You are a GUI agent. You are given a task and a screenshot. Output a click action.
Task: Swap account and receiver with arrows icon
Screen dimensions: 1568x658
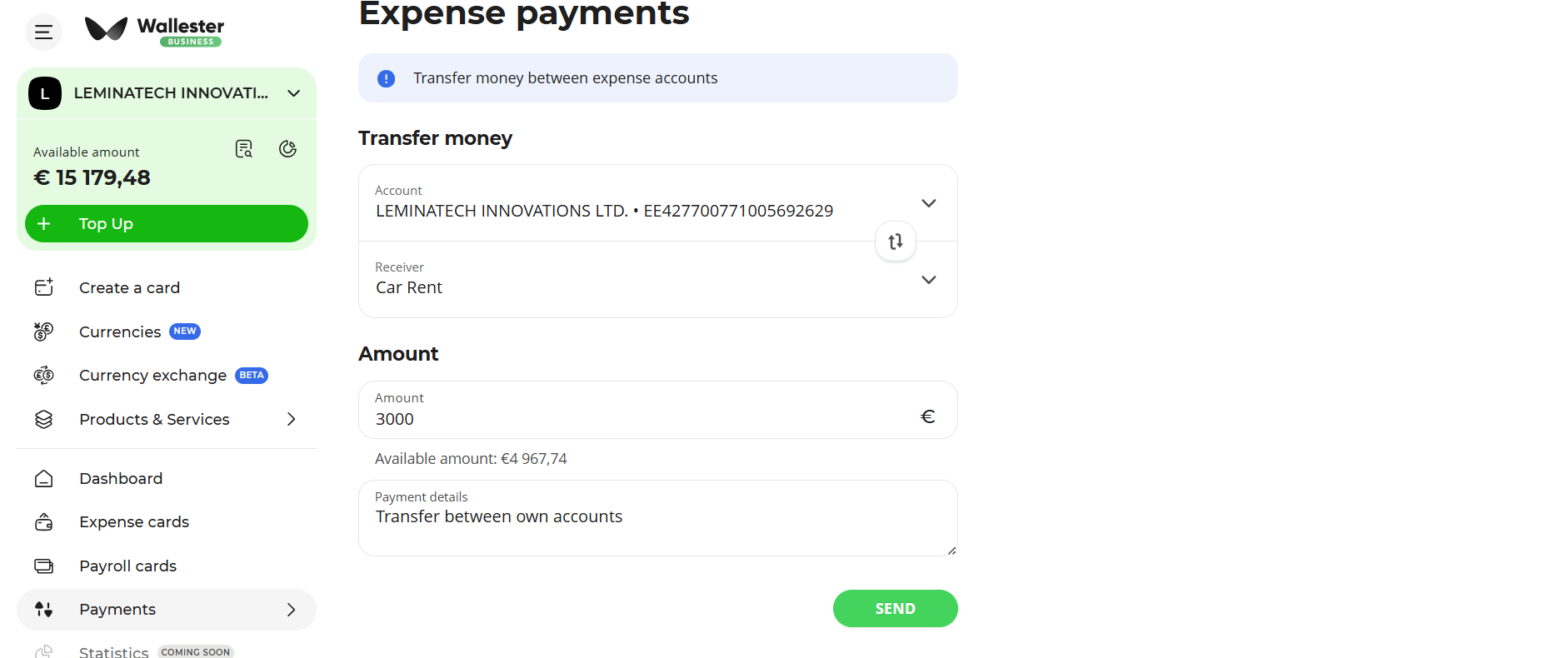click(896, 242)
